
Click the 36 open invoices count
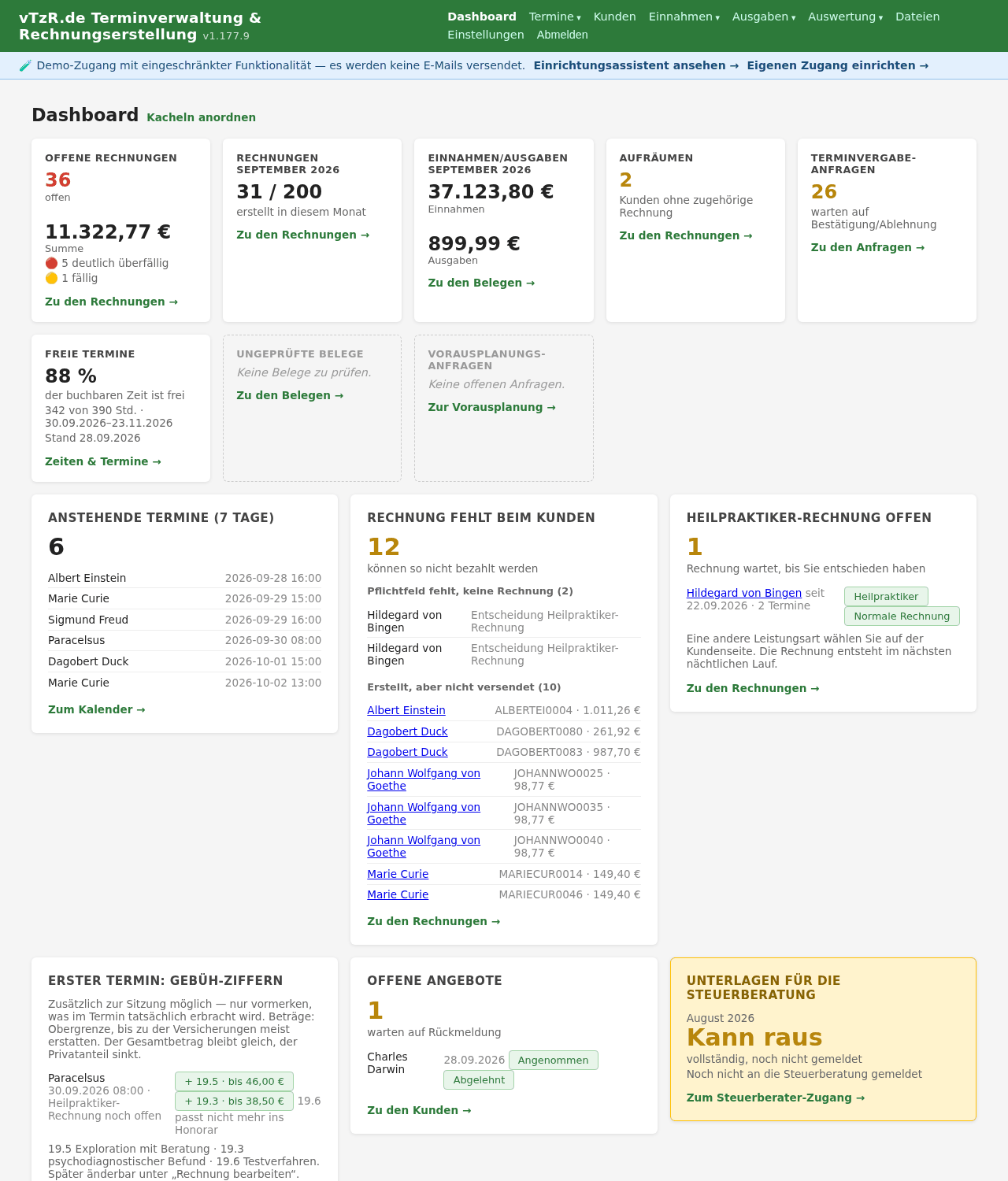click(58, 180)
